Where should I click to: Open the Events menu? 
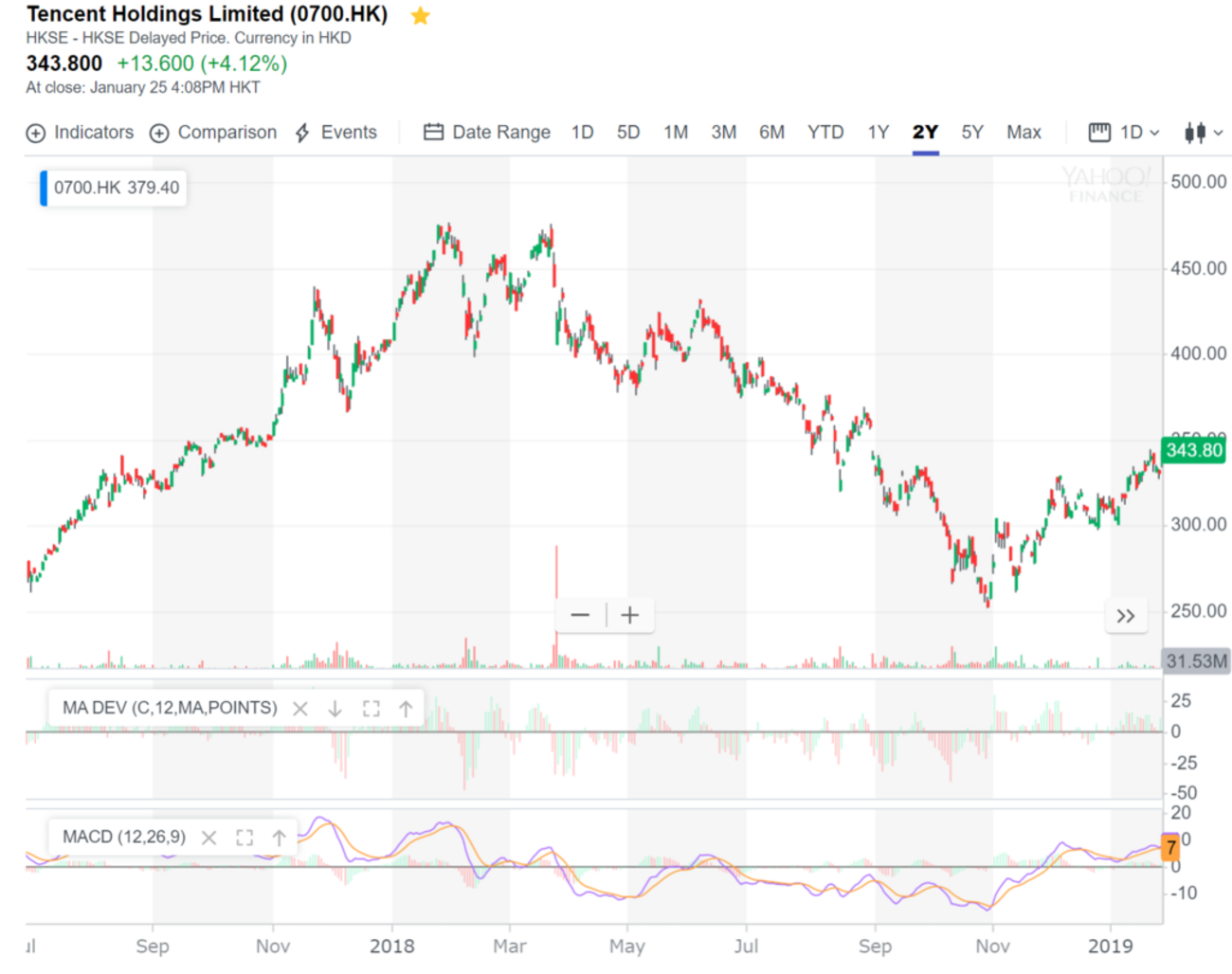335,133
